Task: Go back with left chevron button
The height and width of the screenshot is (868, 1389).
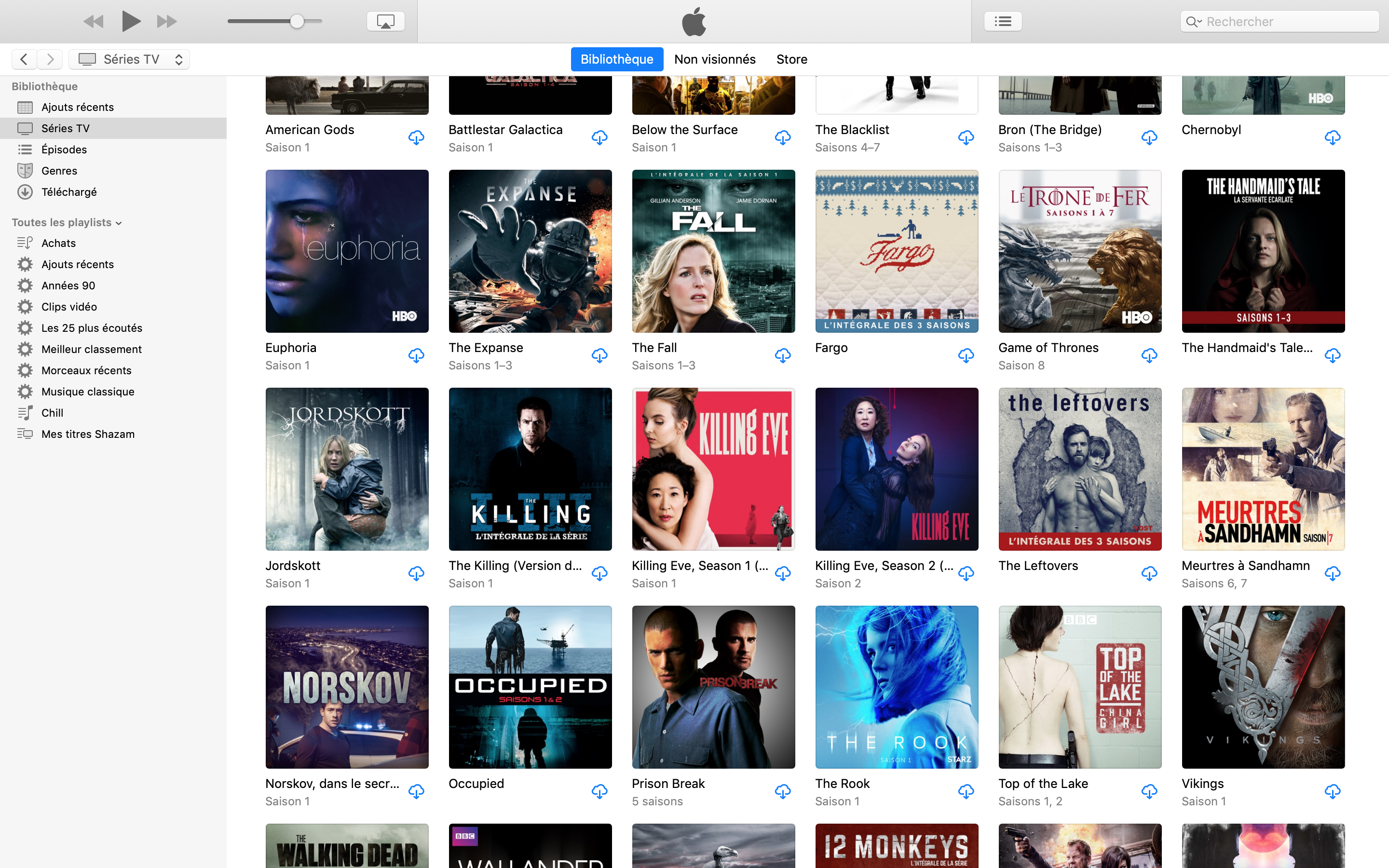Action: tap(24, 59)
